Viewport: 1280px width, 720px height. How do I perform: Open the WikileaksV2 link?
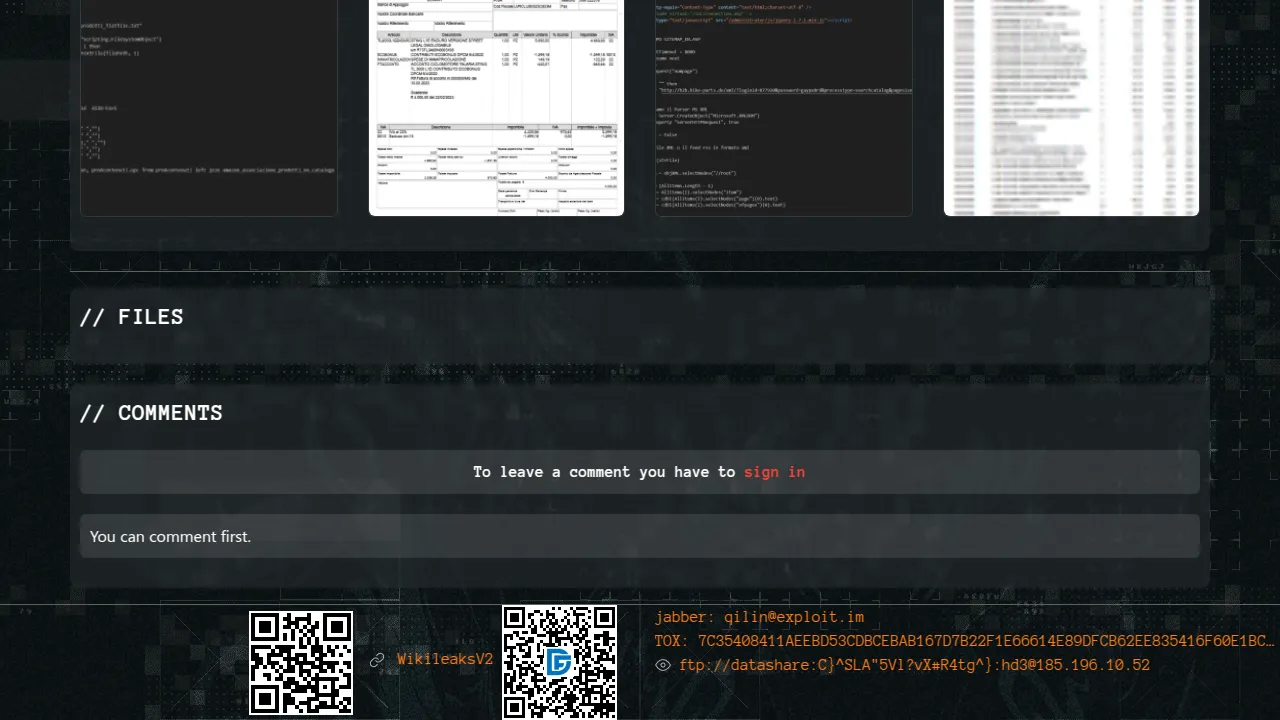[445, 660]
